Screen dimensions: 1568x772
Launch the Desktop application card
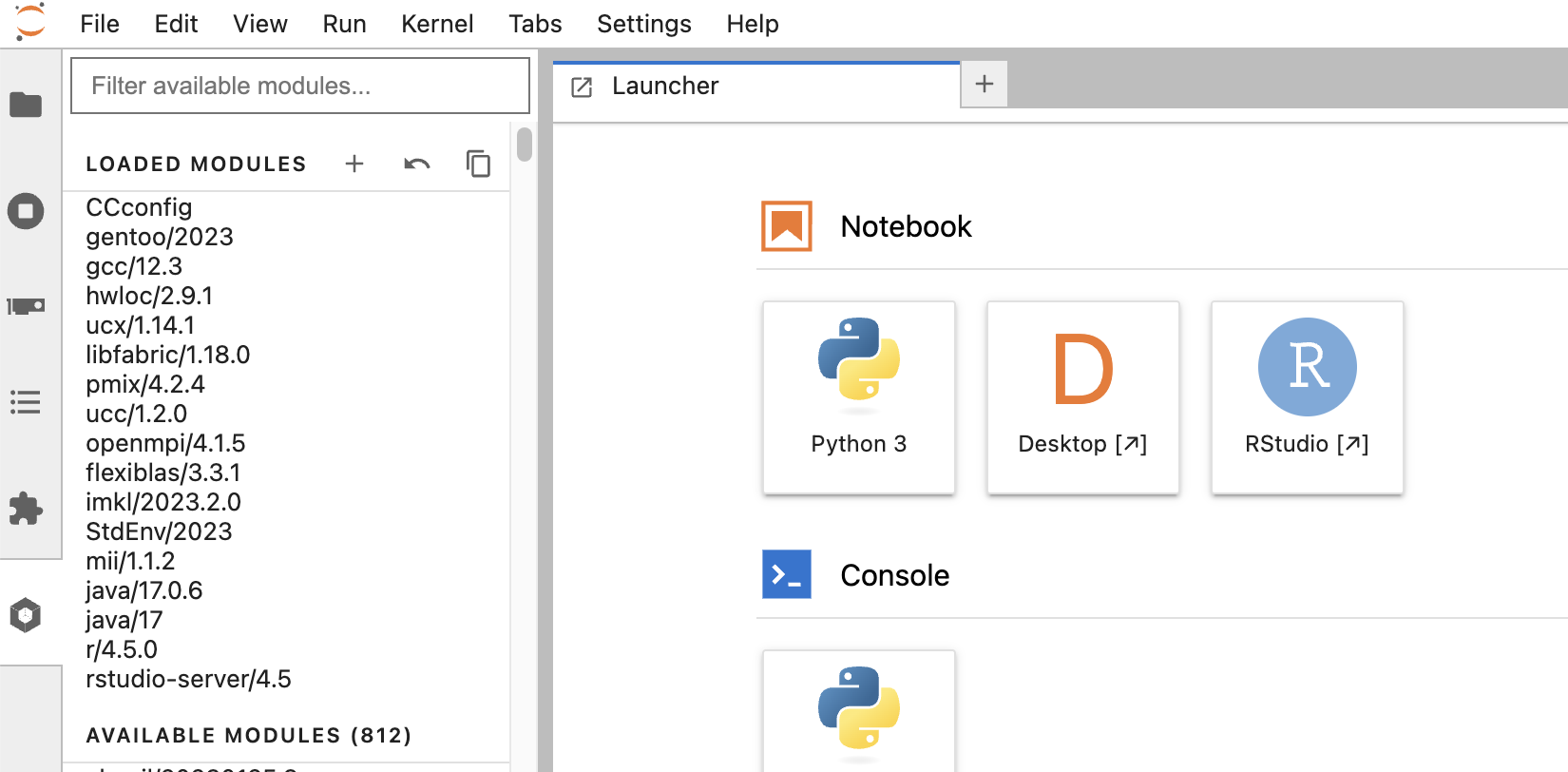[x=1083, y=397]
